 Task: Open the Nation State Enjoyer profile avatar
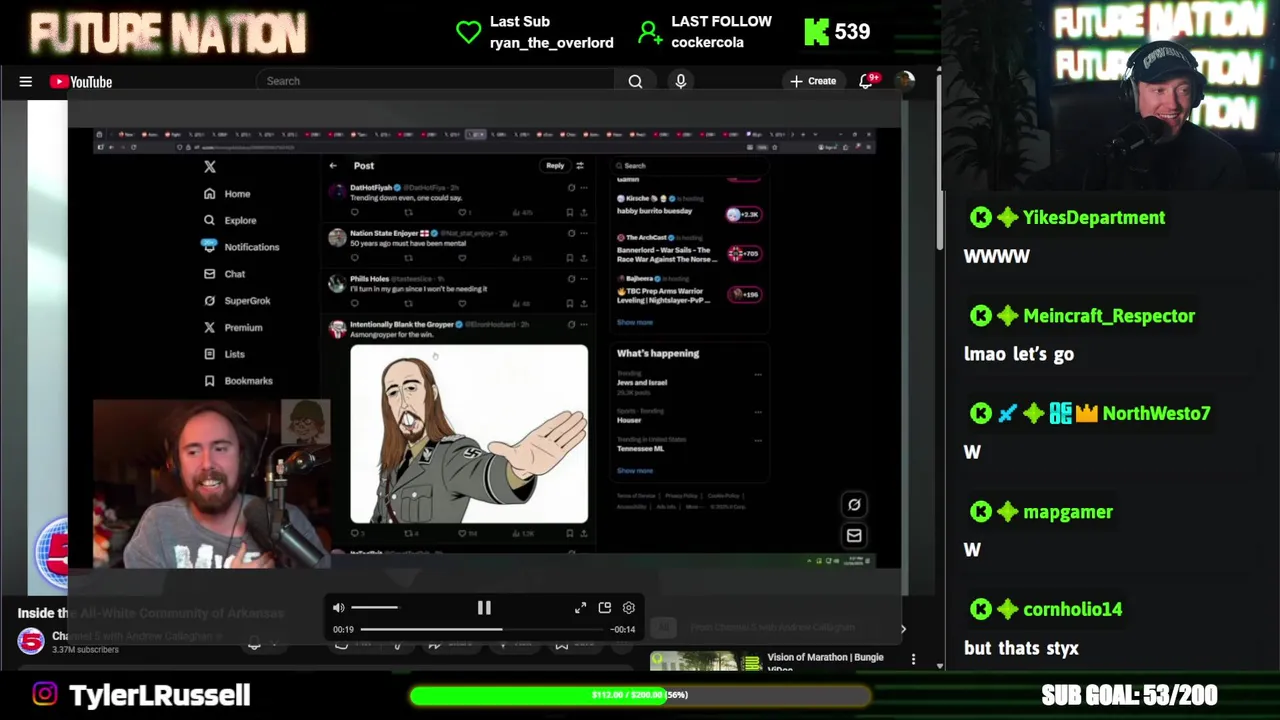pos(337,238)
